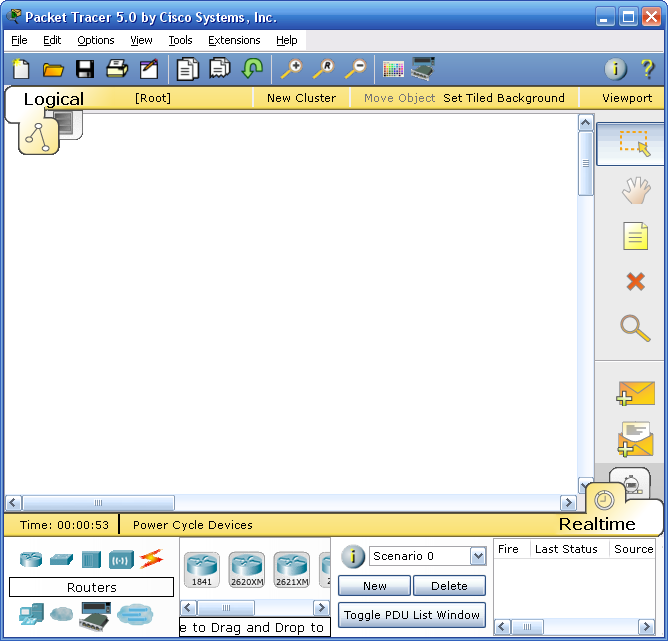The image size is (668, 641).
Task: Pick the 2620XM router
Action: pos(247,569)
